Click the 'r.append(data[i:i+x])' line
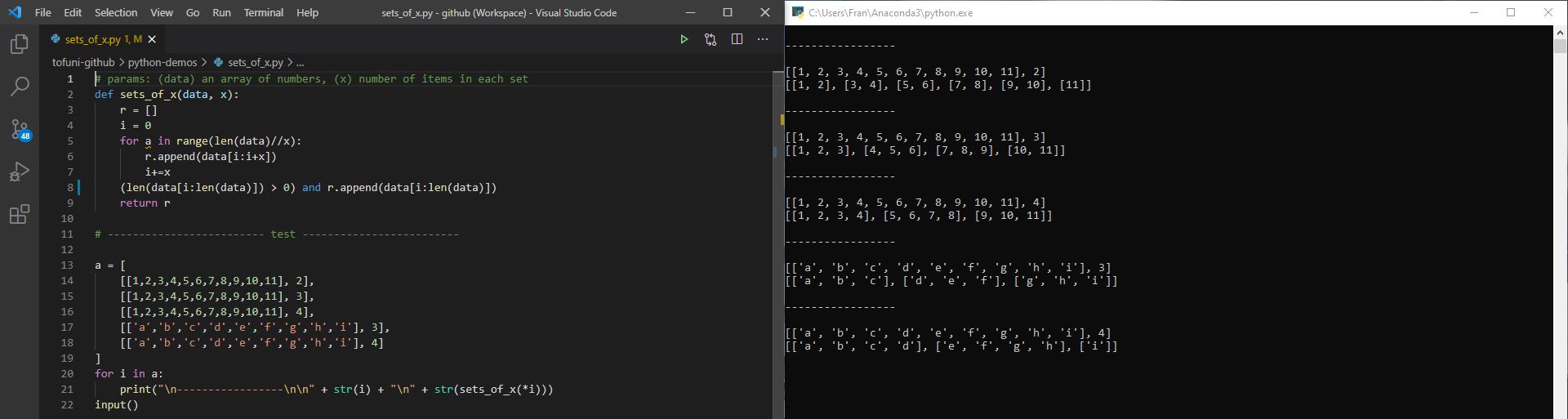The height and width of the screenshot is (419, 1568). [211, 157]
